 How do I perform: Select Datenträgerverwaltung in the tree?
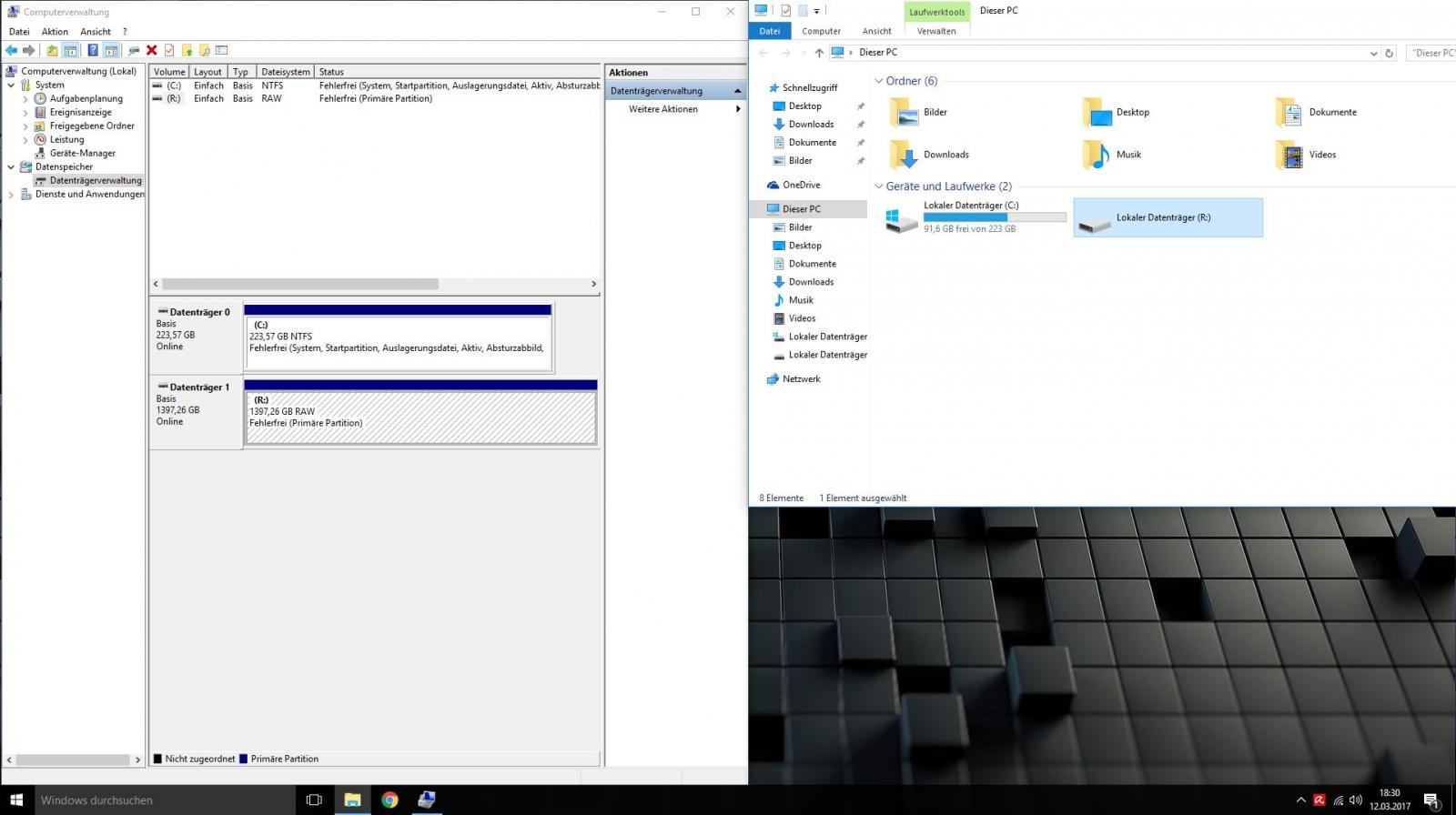point(96,180)
